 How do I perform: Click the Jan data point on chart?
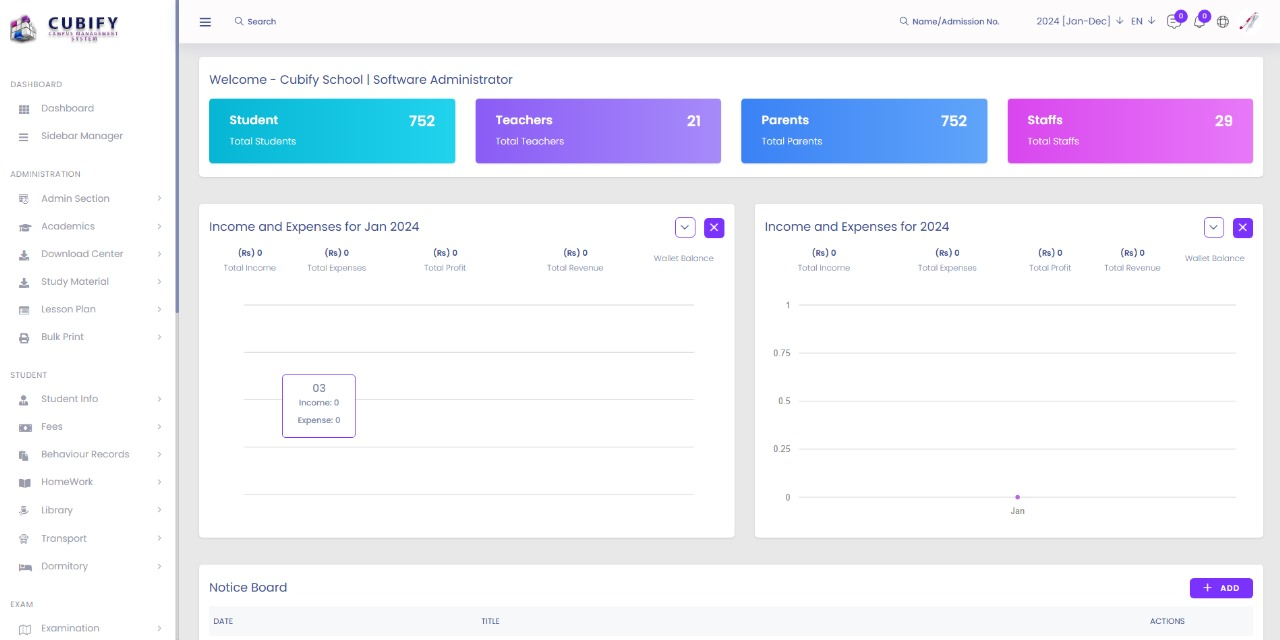tap(1017, 497)
